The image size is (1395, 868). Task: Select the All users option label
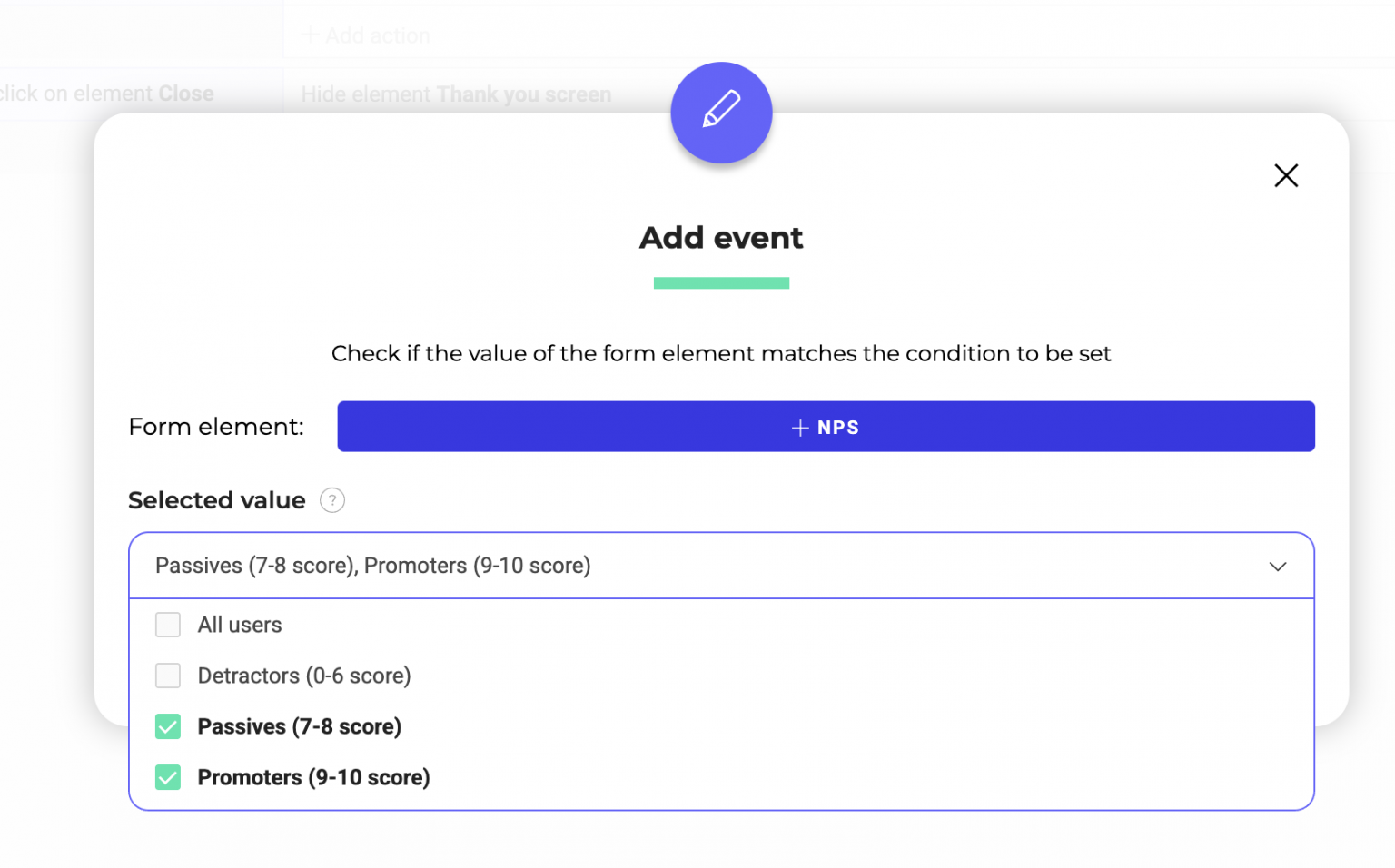pos(240,625)
